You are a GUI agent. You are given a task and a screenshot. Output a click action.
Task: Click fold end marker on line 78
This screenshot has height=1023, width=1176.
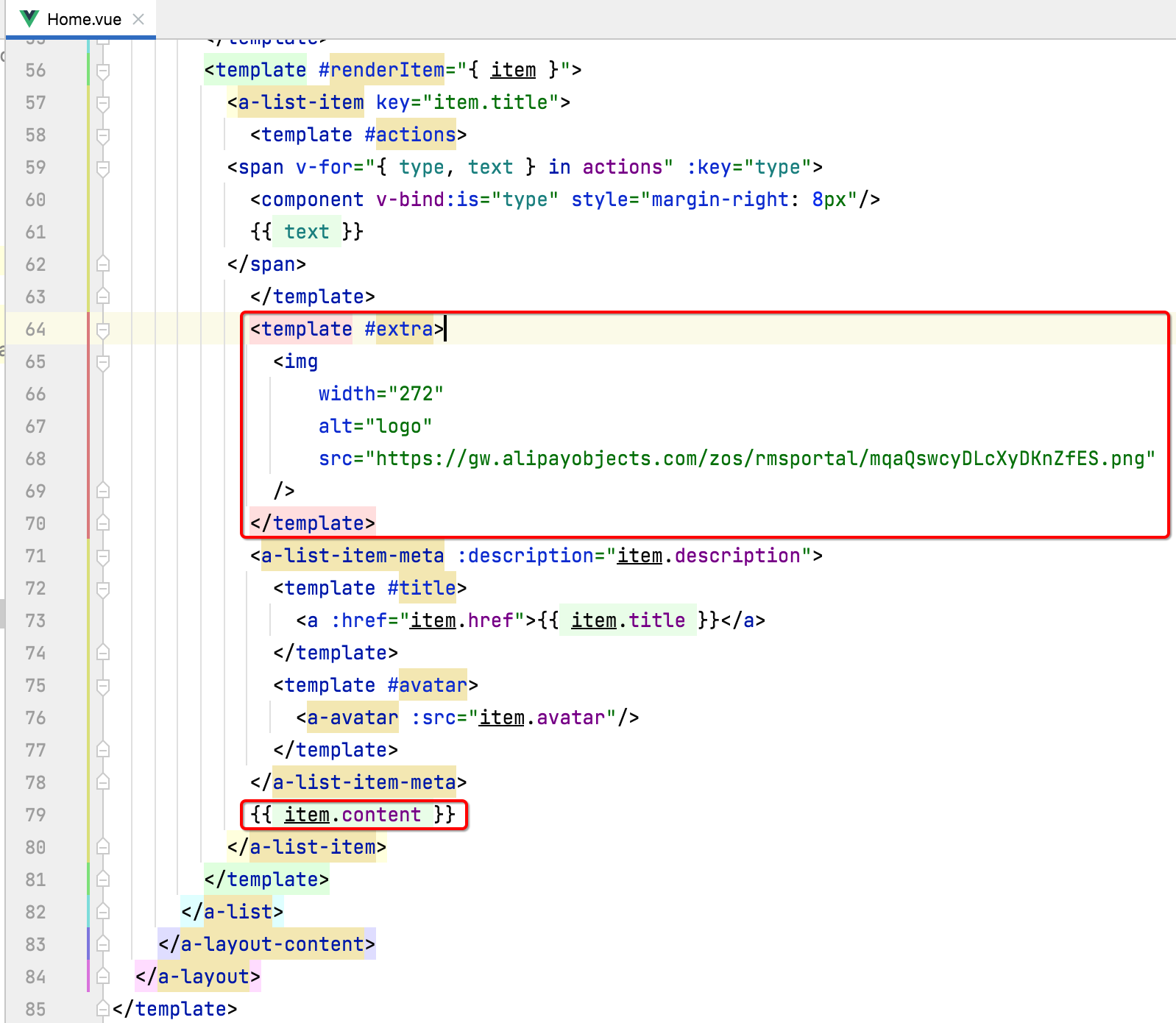click(103, 782)
